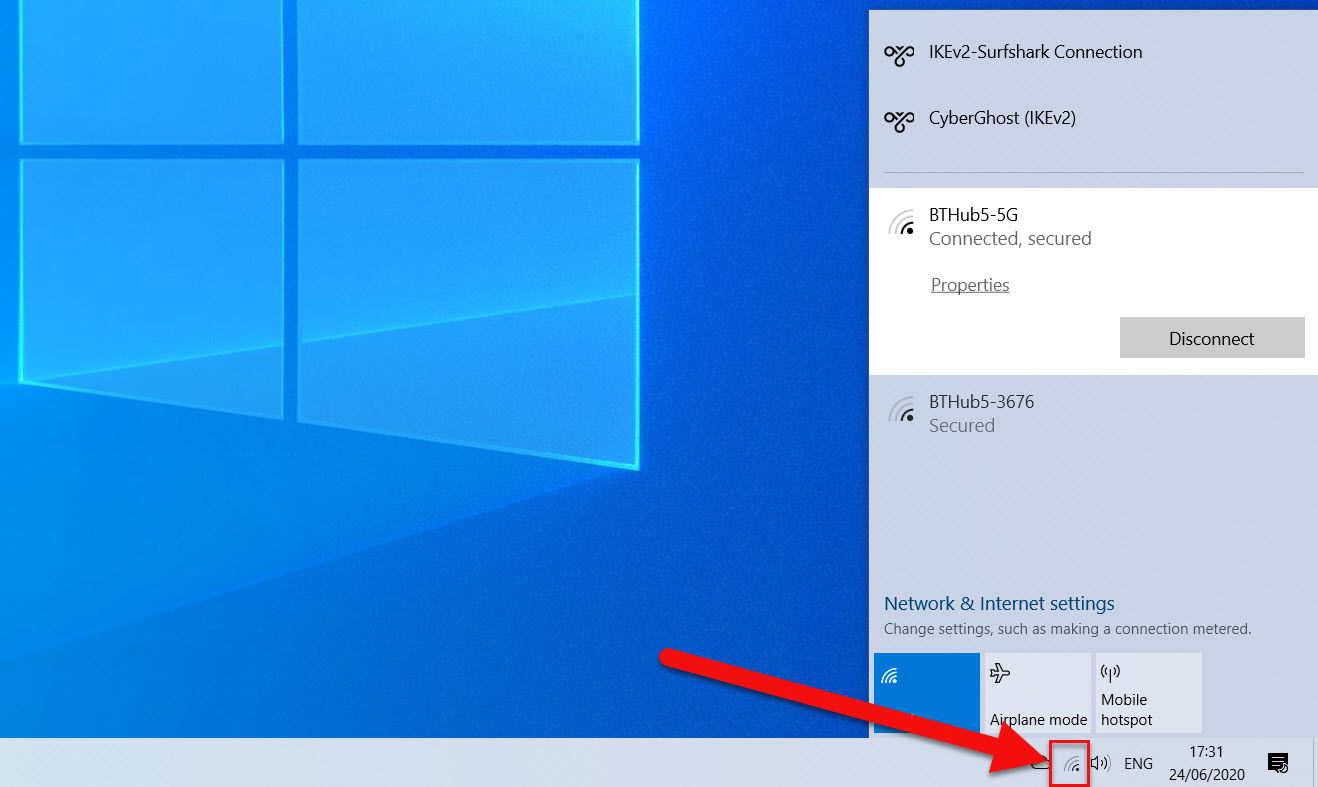Enable Airplane mode
Image resolution: width=1318 pixels, height=787 pixels.
(1037, 692)
